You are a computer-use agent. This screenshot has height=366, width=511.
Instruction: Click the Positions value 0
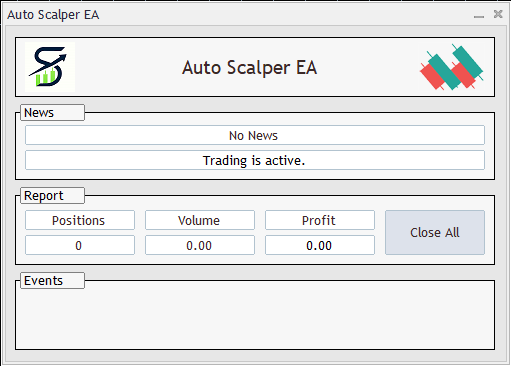pos(80,245)
